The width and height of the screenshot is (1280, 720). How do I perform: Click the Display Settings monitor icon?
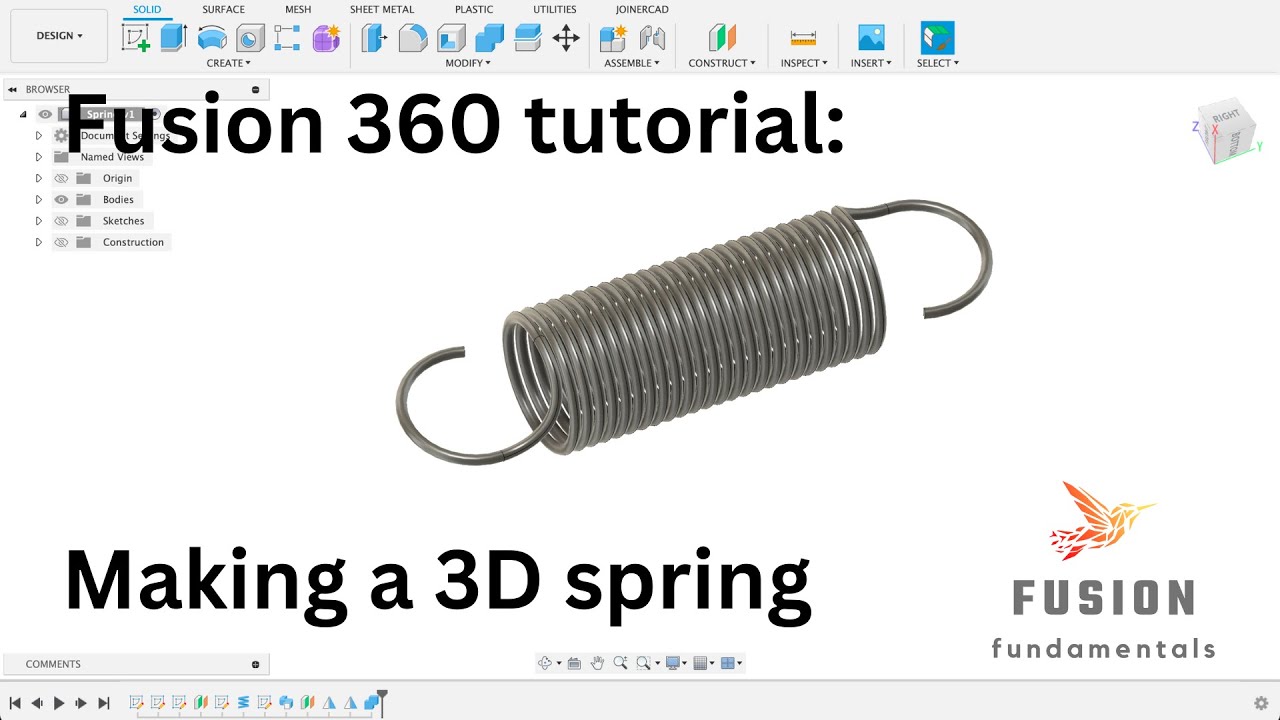click(673, 663)
